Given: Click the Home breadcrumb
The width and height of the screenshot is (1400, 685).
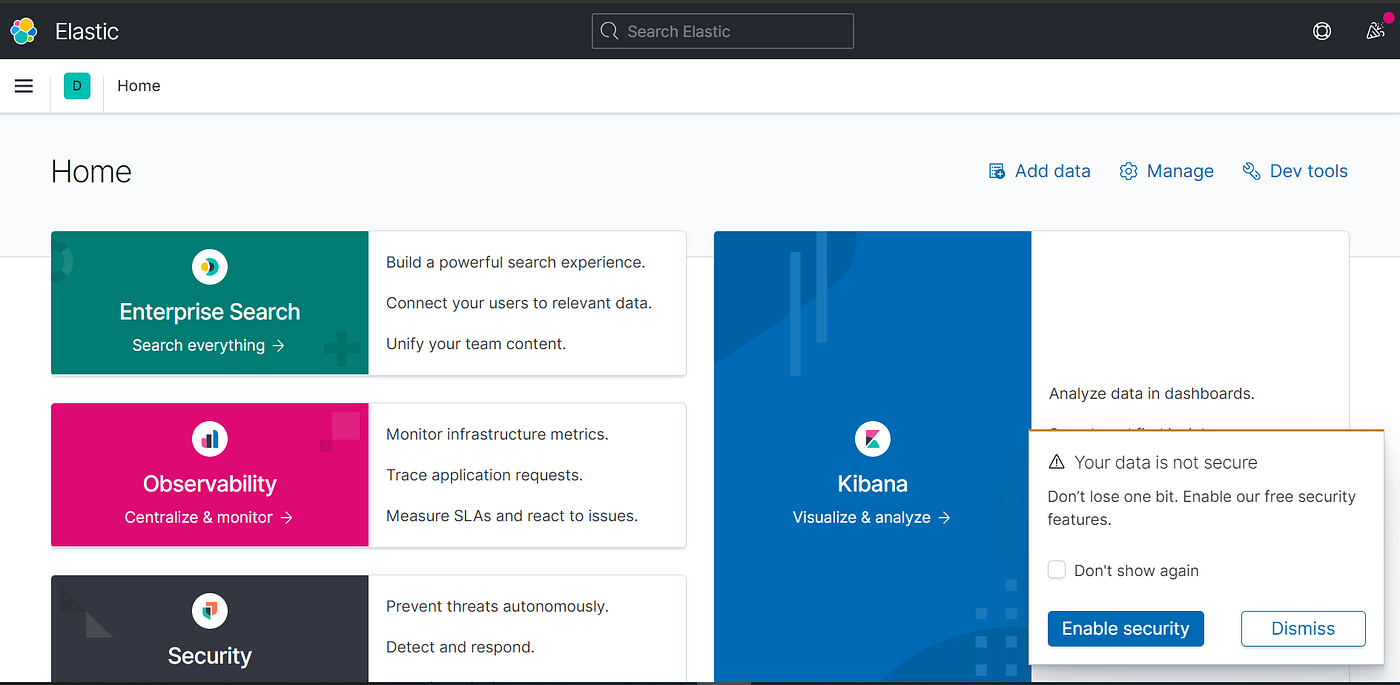Looking at the screenshot, I should point(139,86).
